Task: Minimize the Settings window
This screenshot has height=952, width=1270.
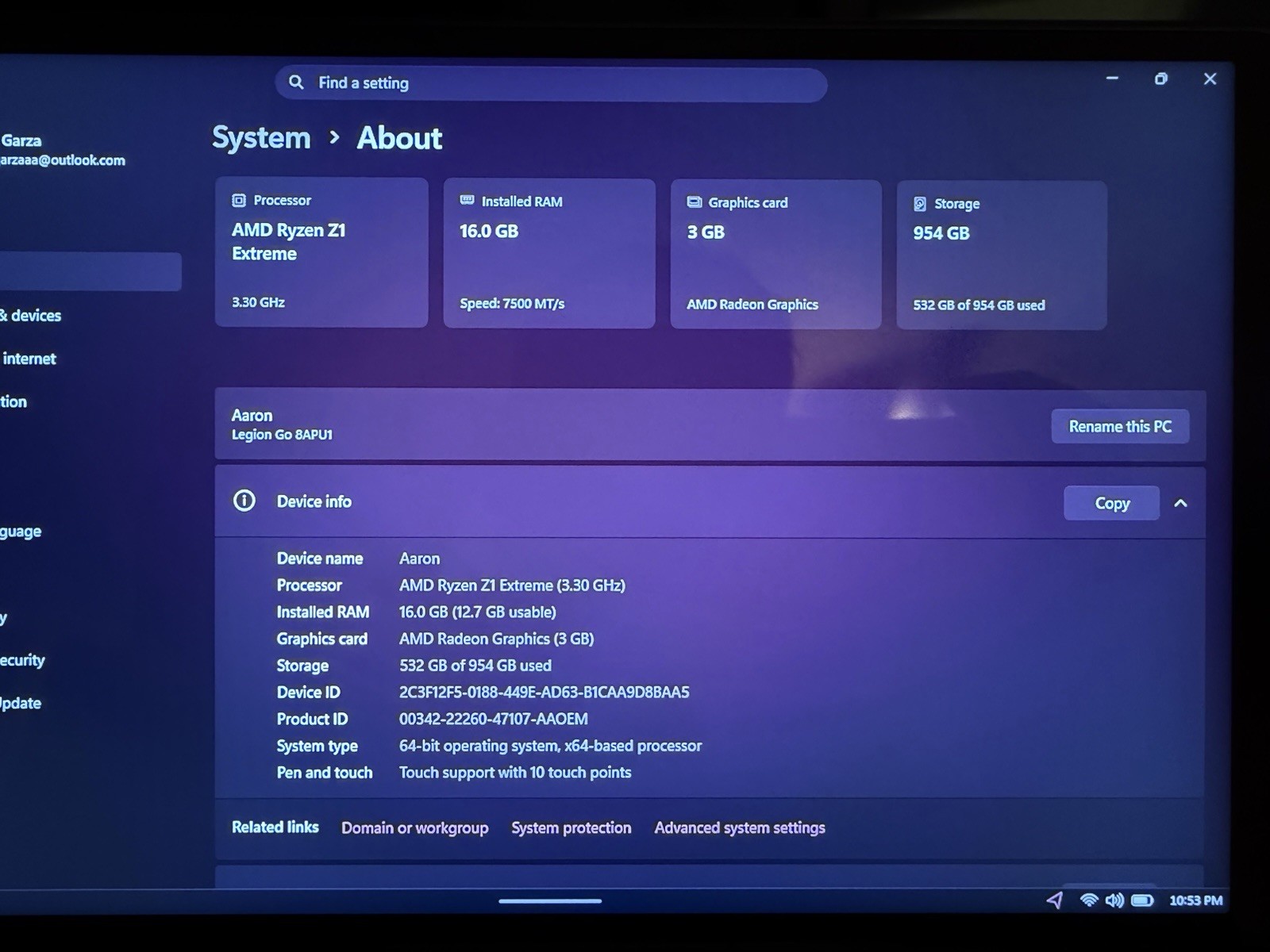Action: (x=1112, y=78)
